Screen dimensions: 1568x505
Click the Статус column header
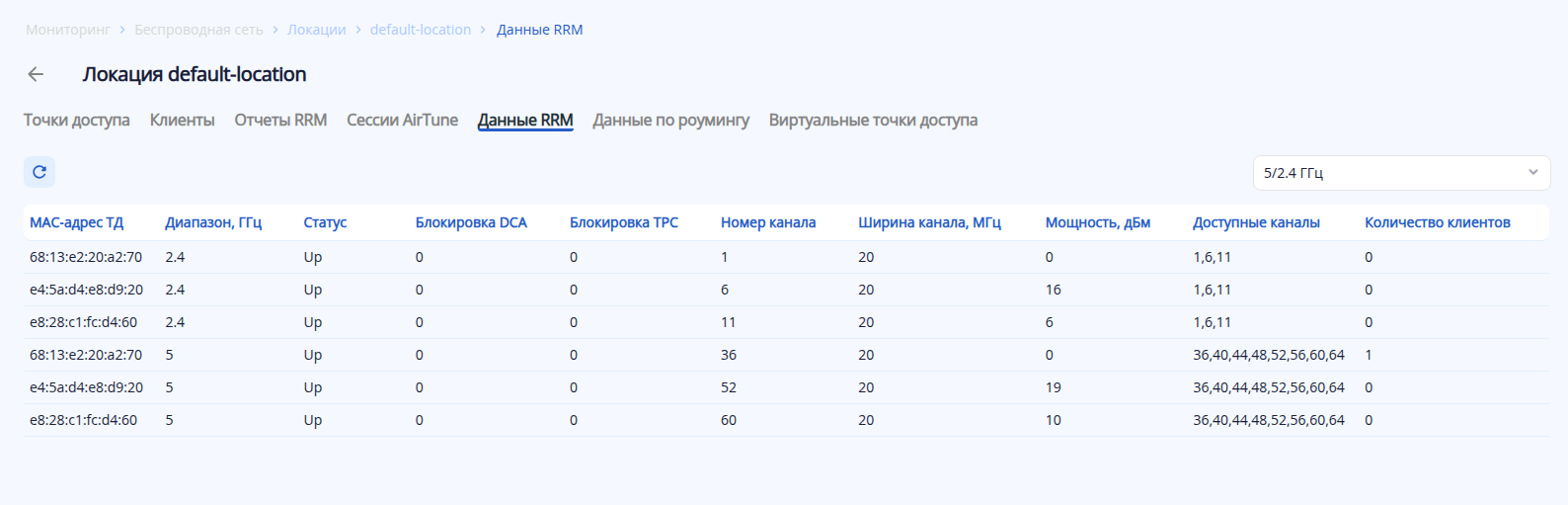coord(325,222)
